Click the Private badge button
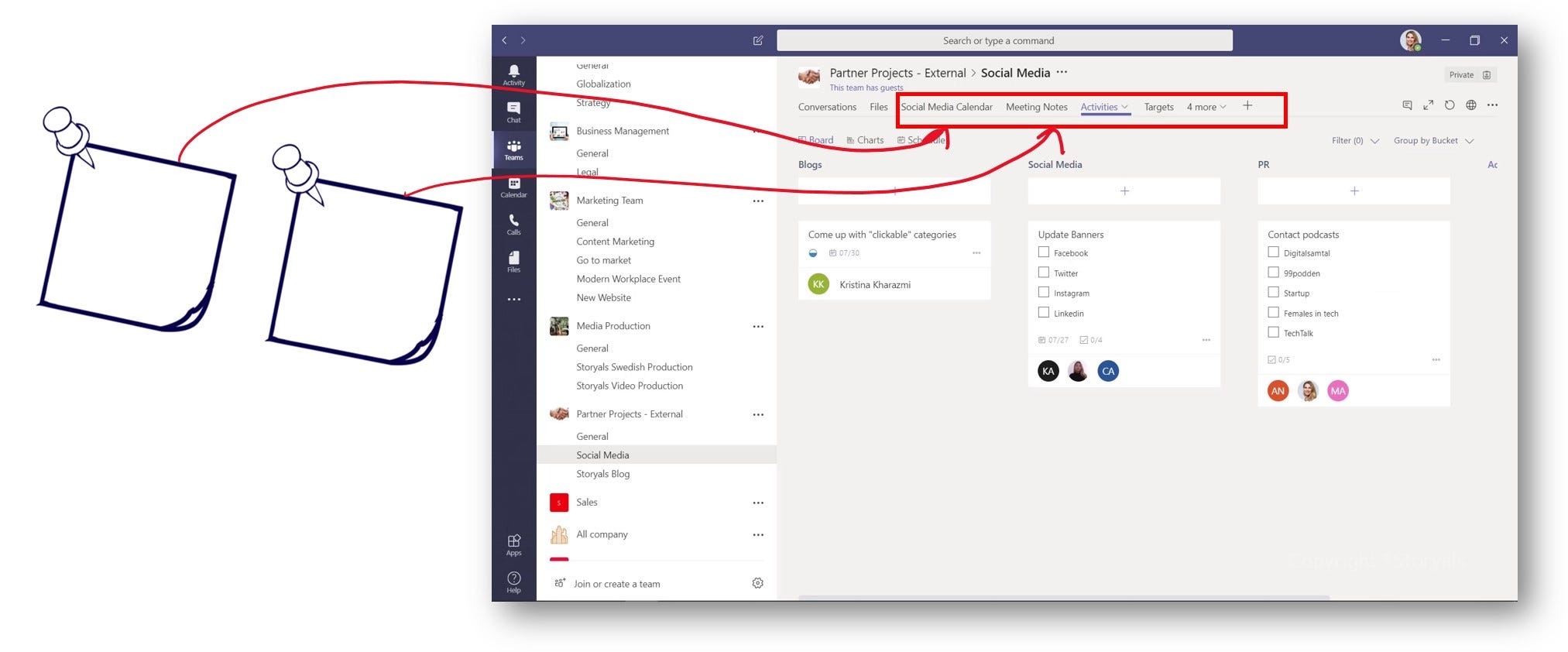1568x652 pixels. pyautogui.click(x=1470, y=75)
